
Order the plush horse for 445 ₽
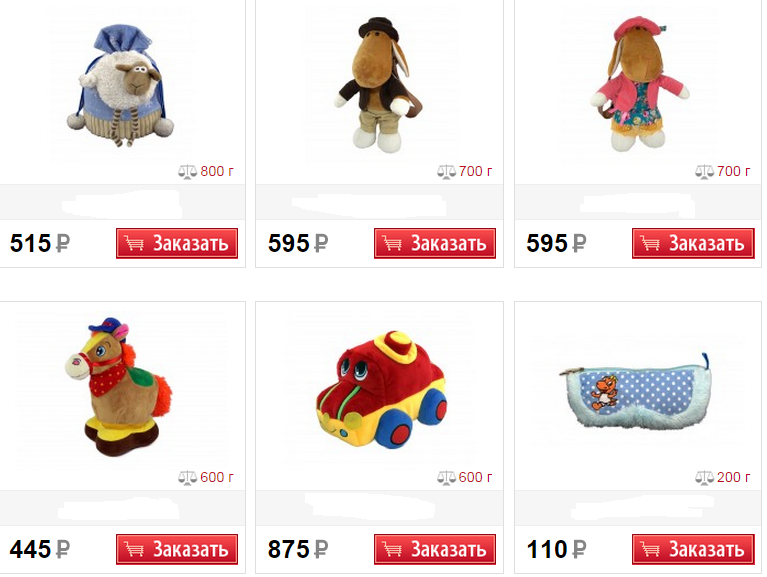click(177, 549)
